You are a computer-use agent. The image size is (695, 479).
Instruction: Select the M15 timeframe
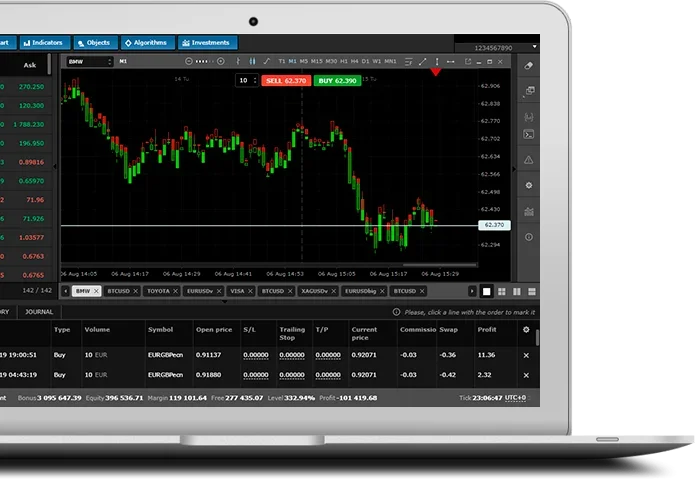317,62
